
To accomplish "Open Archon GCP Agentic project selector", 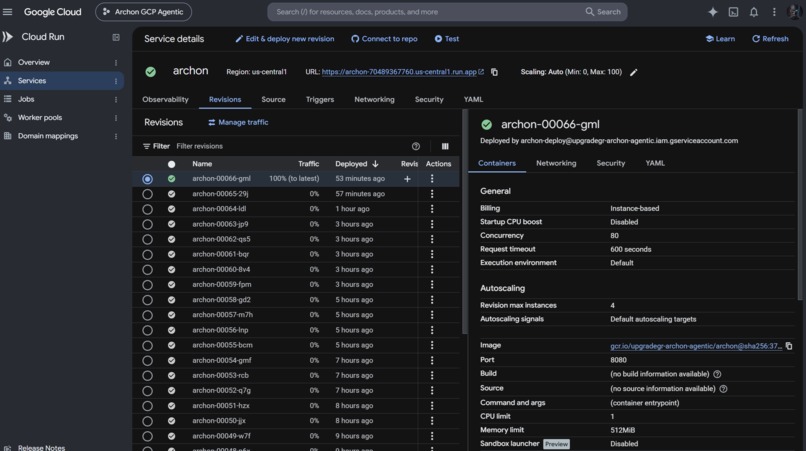I will click(x=143, y=12).
